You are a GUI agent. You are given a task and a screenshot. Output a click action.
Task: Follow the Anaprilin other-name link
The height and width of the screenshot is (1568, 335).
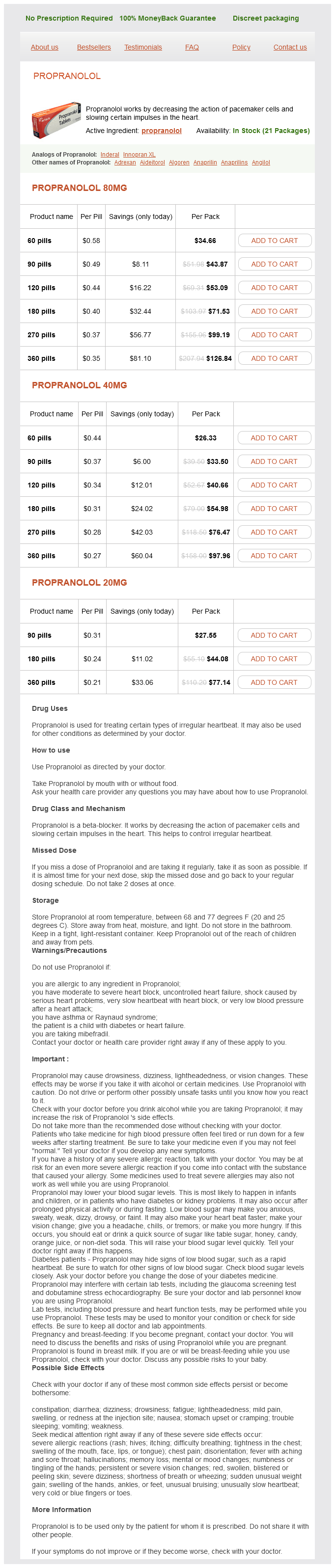point(205,162)
